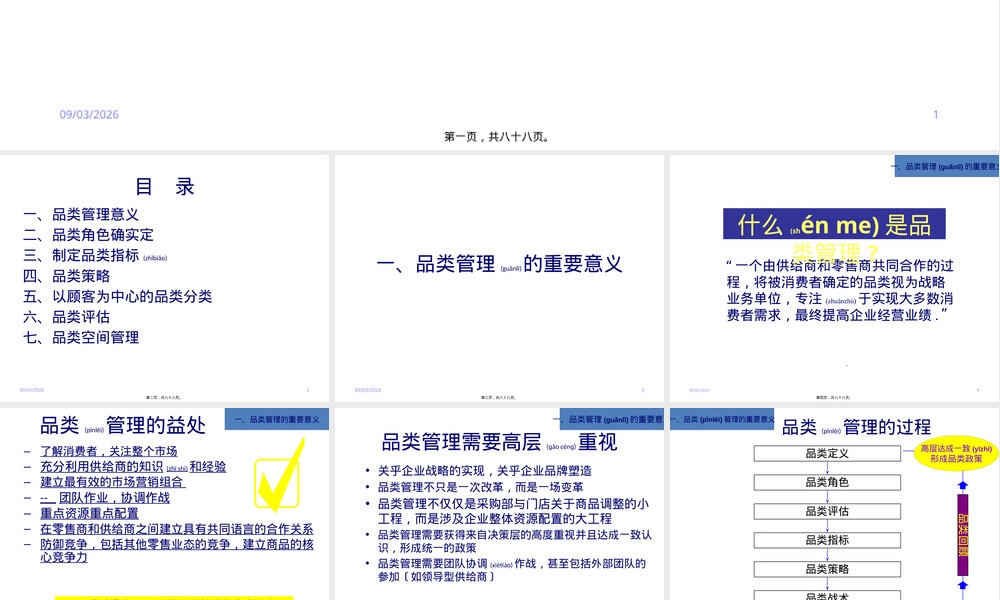Viewport: 1000px width, 600px height.
Task: Click the yellow 高层达成一致 ellipse callout
Action: click(956, 453)
